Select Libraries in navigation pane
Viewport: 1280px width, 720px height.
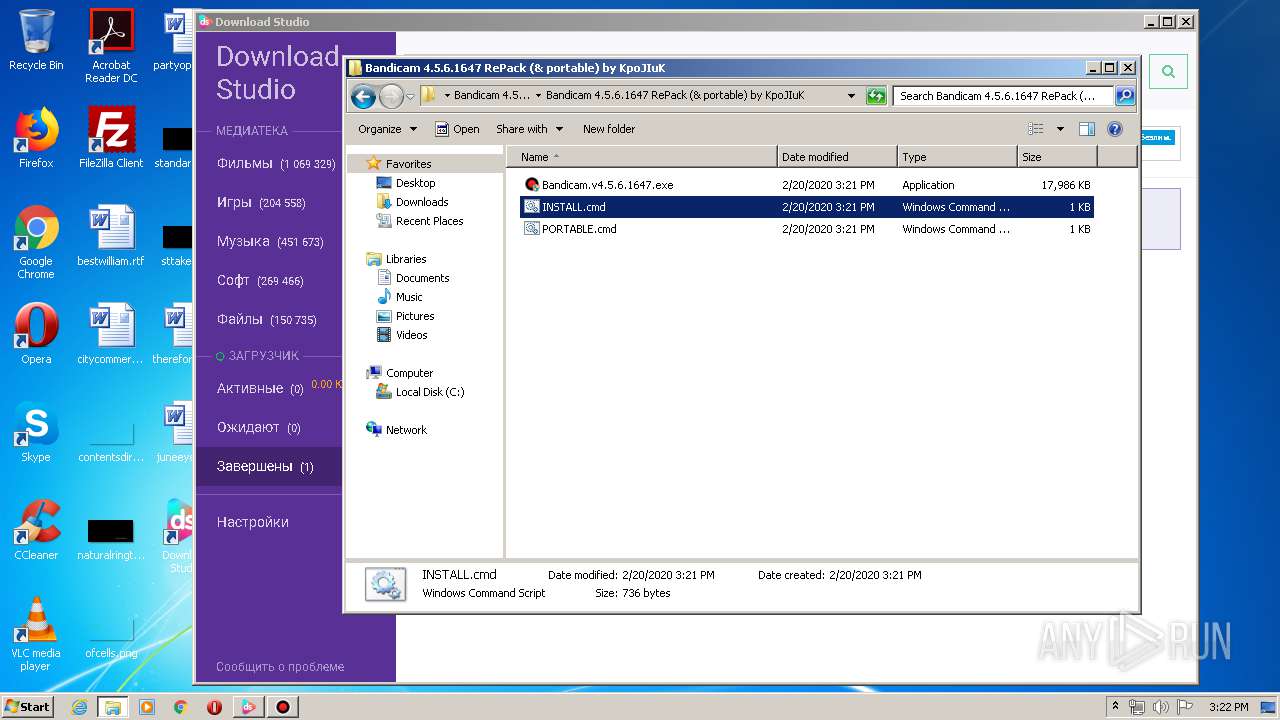tap(406, 259)
